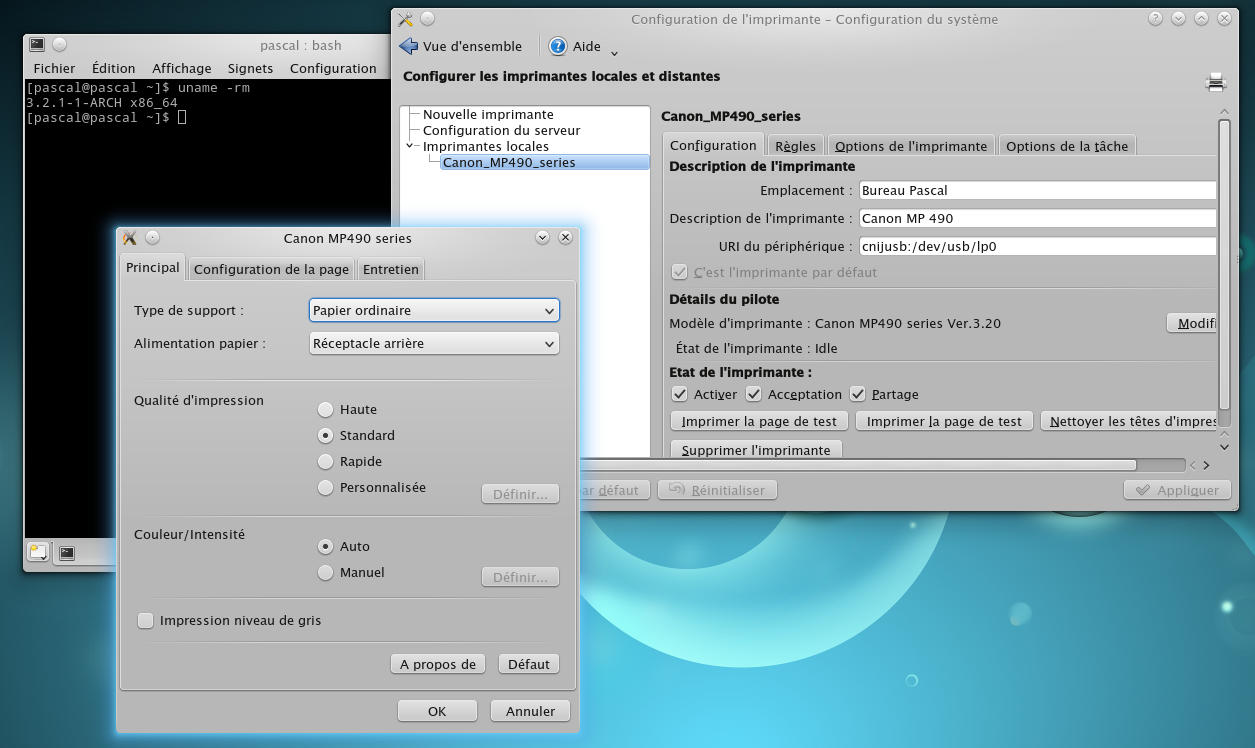Select Nouvelle imprimante in the tree
Image resolution: width=1255 pixels, height=748 pixels.
[488, 114]
